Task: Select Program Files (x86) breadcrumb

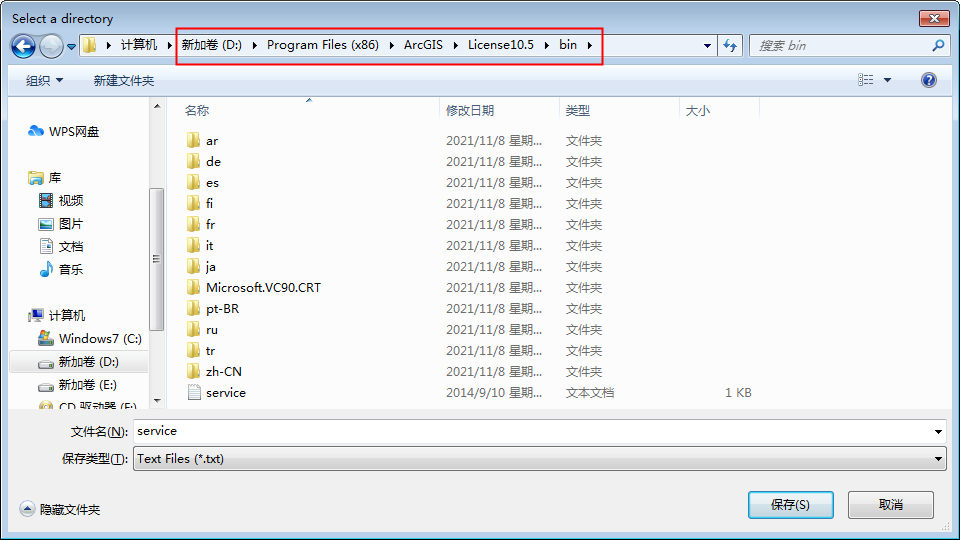Action: (x=323, y=45)
